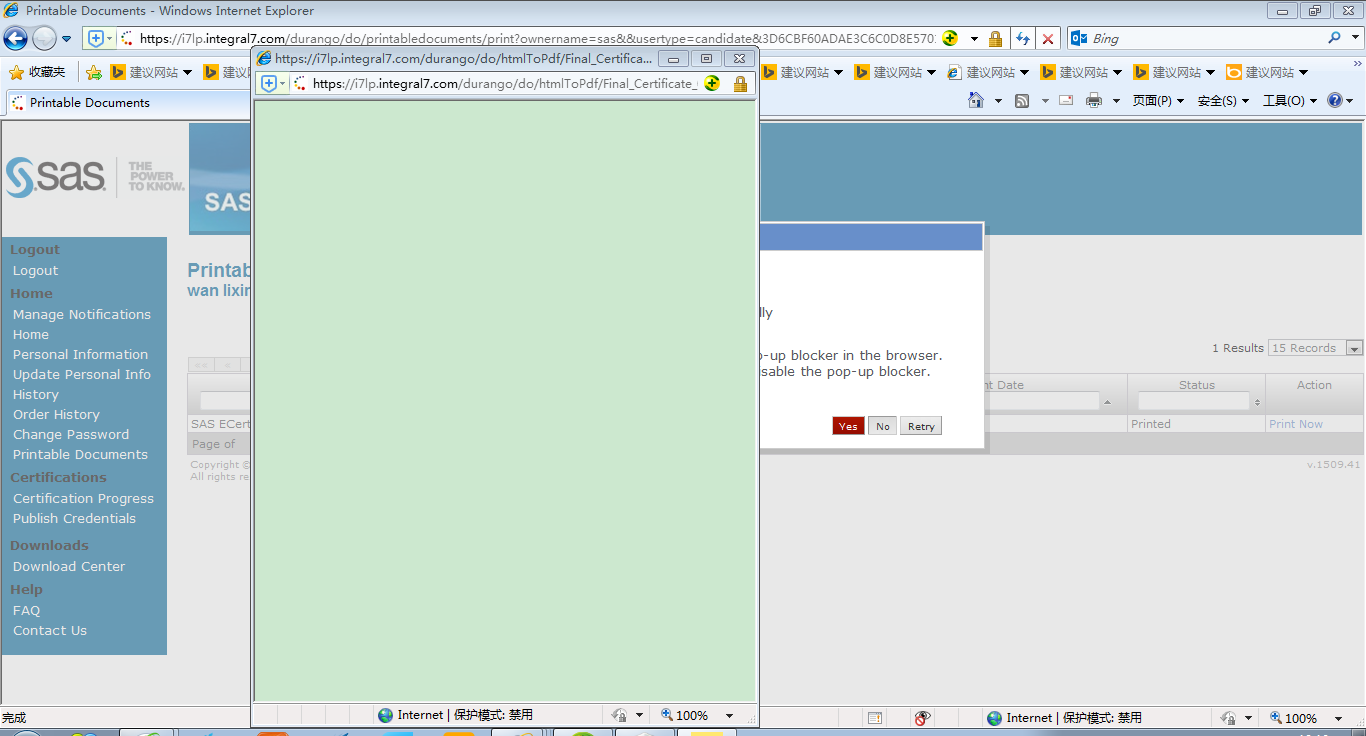The height and width of the screenshot is (736, 1366).
Task: Click the RSS feeds toolbar icon
Action: pos(1022,100)
